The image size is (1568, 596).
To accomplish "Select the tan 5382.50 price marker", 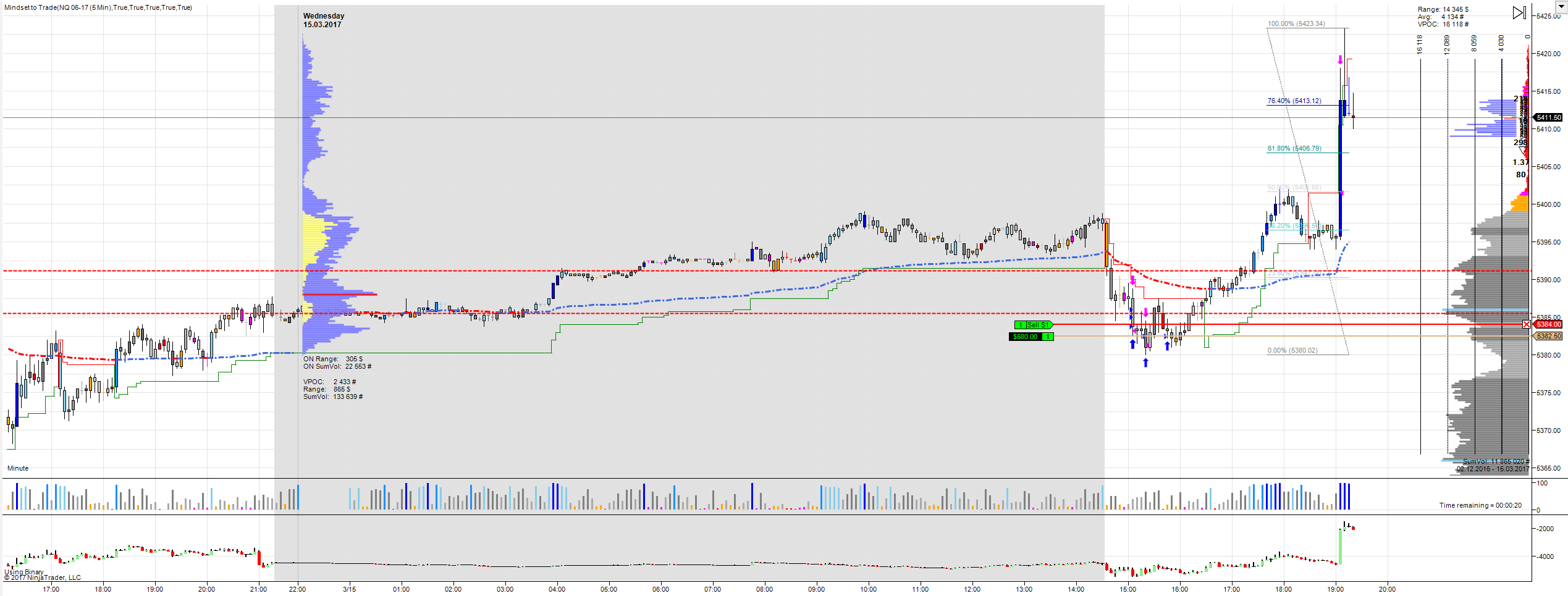I will point(1548,336).
